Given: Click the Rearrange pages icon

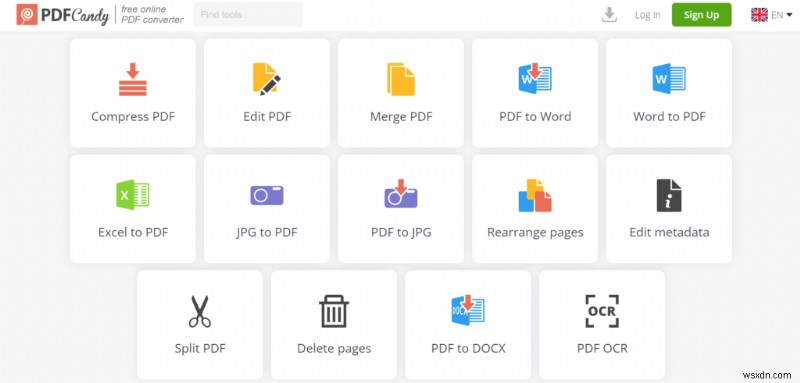Looking at the screenshot, I should point(535,195).
